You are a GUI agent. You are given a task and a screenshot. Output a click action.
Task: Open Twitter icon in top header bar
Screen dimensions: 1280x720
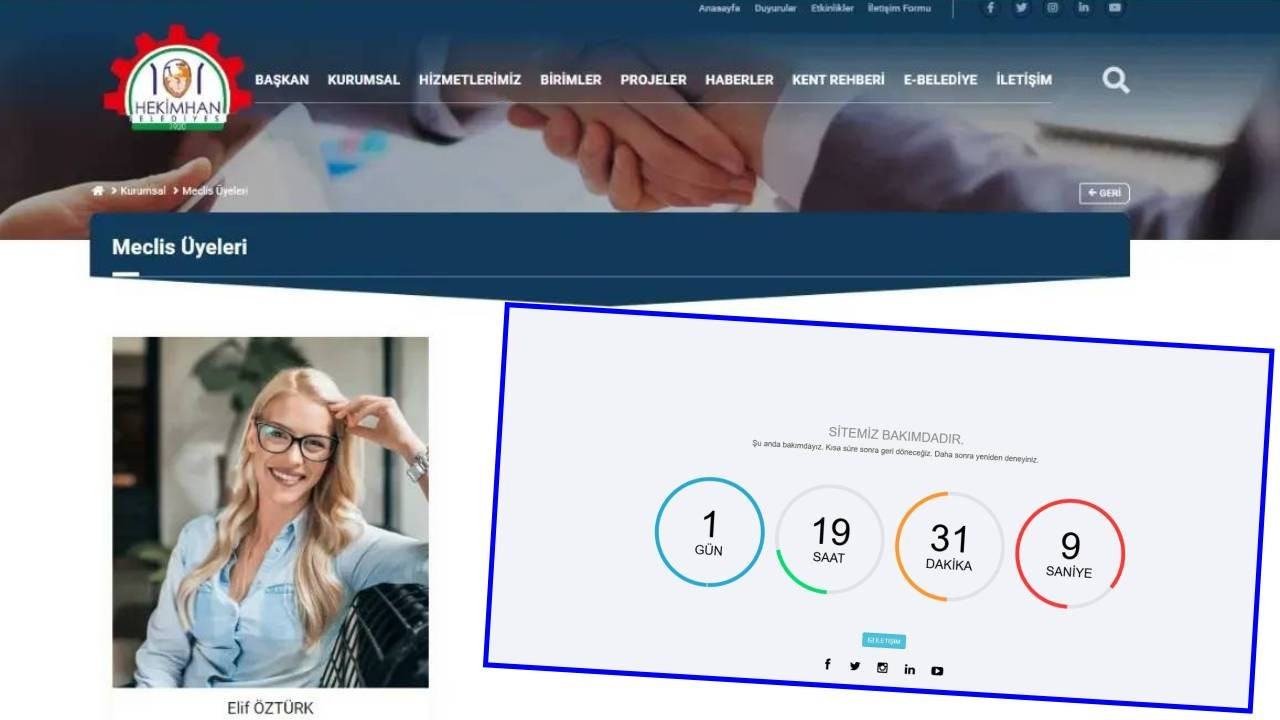[1021, 8]
